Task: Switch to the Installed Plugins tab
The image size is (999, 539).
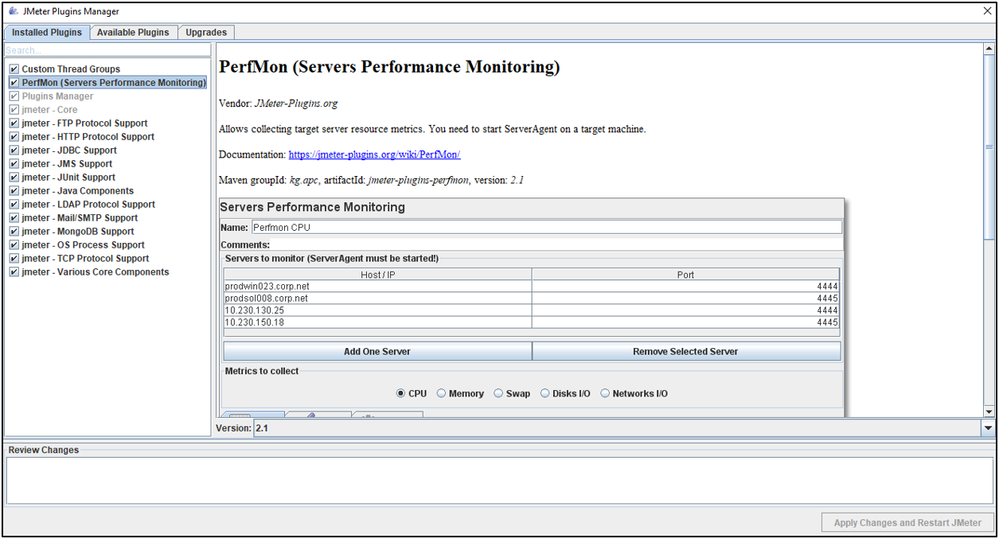Action: point(47,32)
